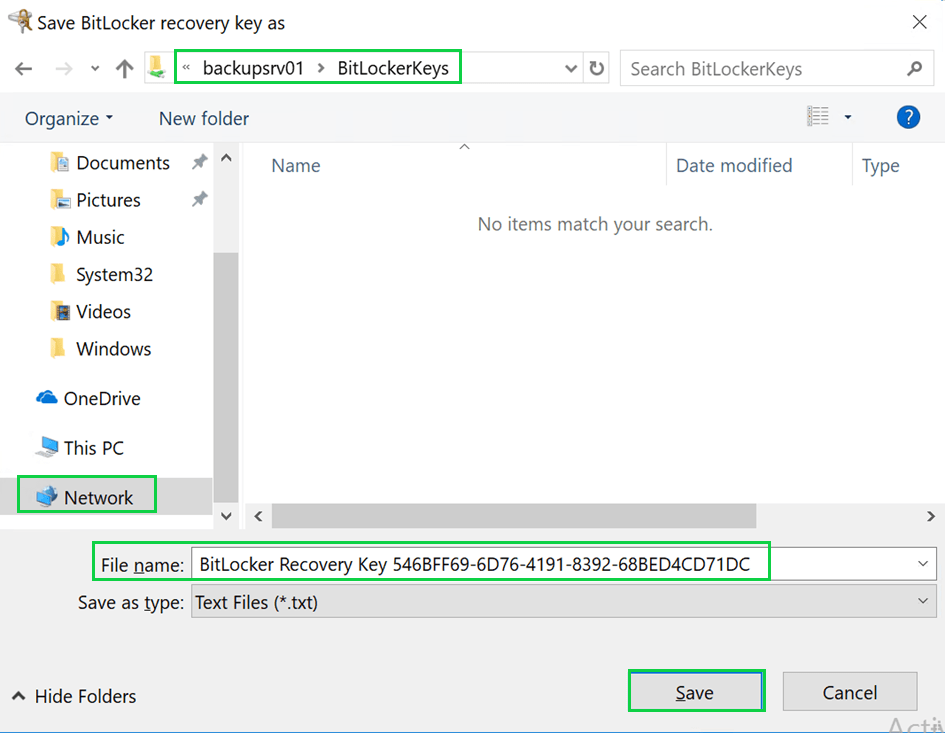Select This PC in the sidebar
The width and height of the screenshot is (945, 733).
[x=93, y=448]
